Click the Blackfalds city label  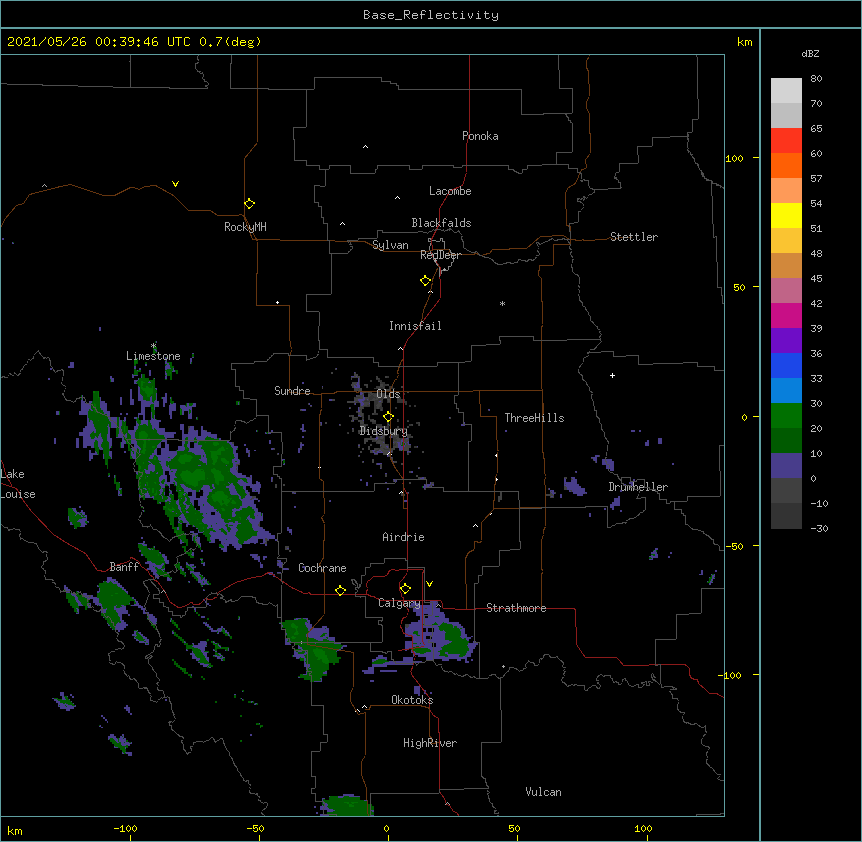click(441, 223)
